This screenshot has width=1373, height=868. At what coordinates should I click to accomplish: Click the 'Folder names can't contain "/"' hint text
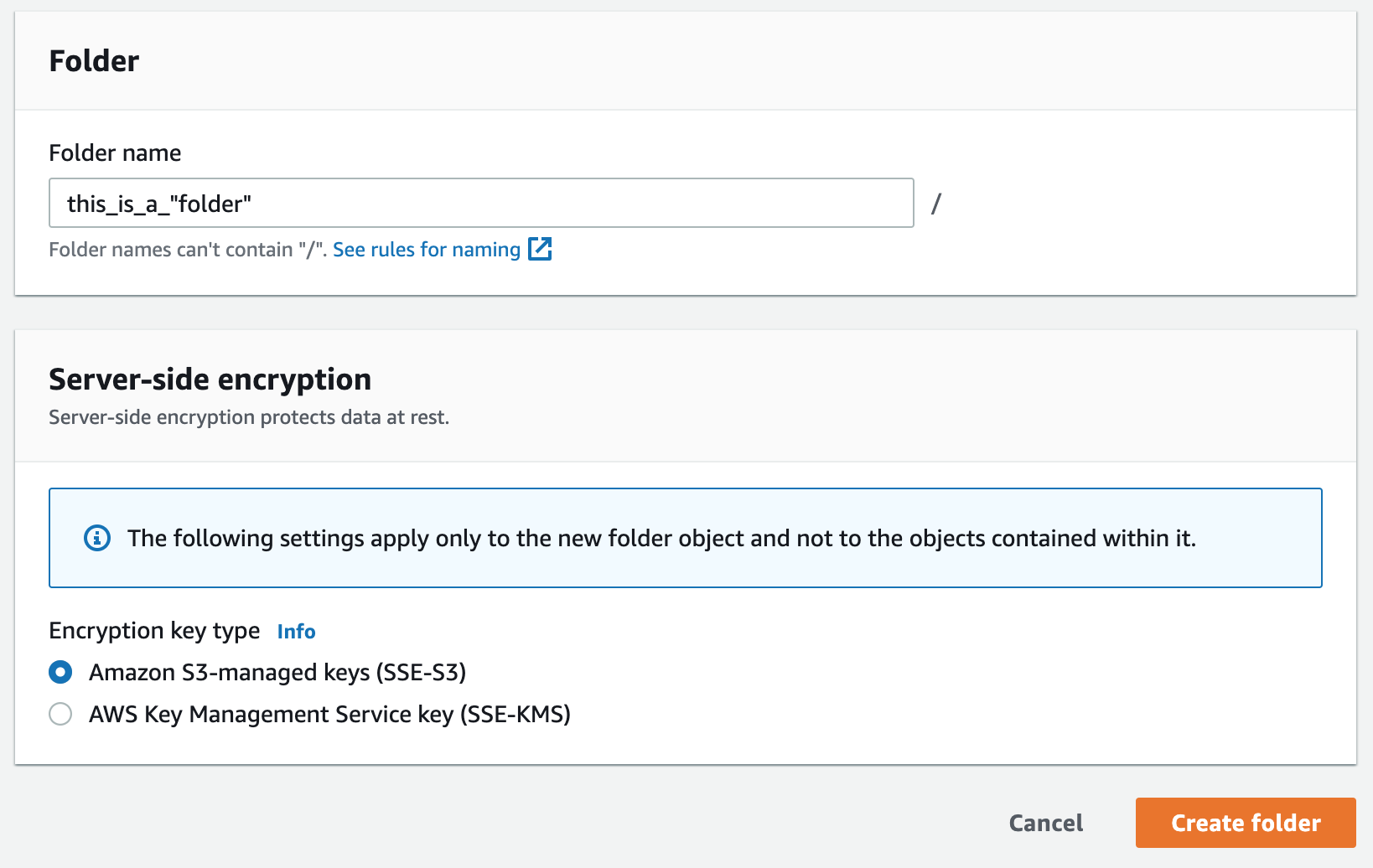(x=188, y=250)
